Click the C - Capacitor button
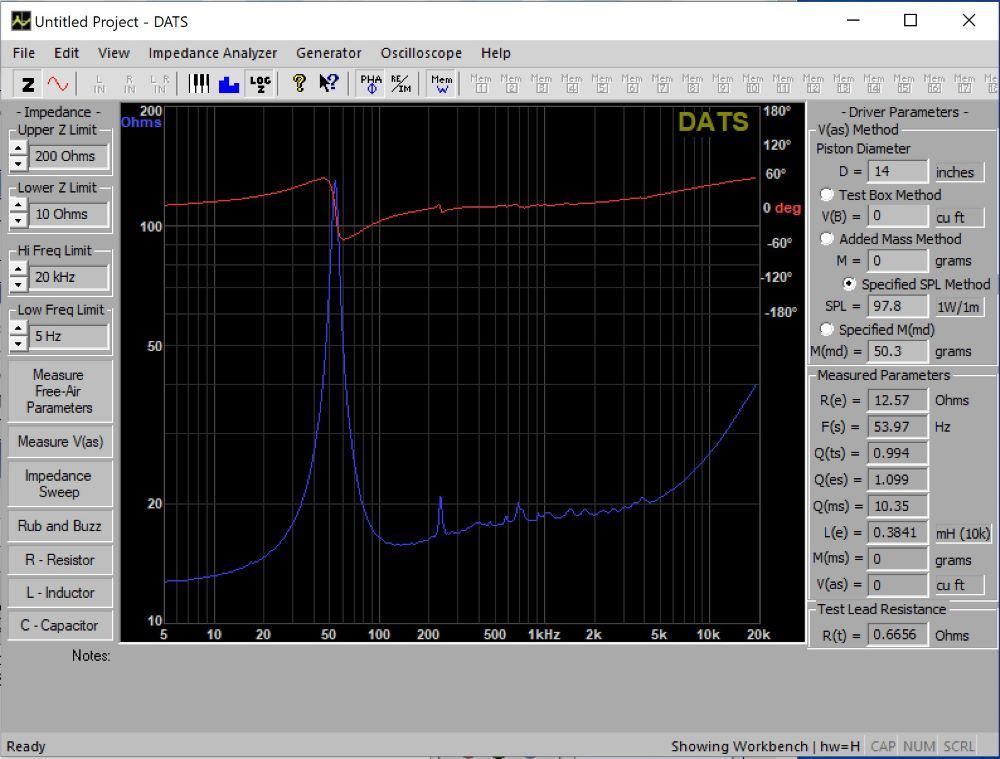1000x759 pixels. [60, 625]
